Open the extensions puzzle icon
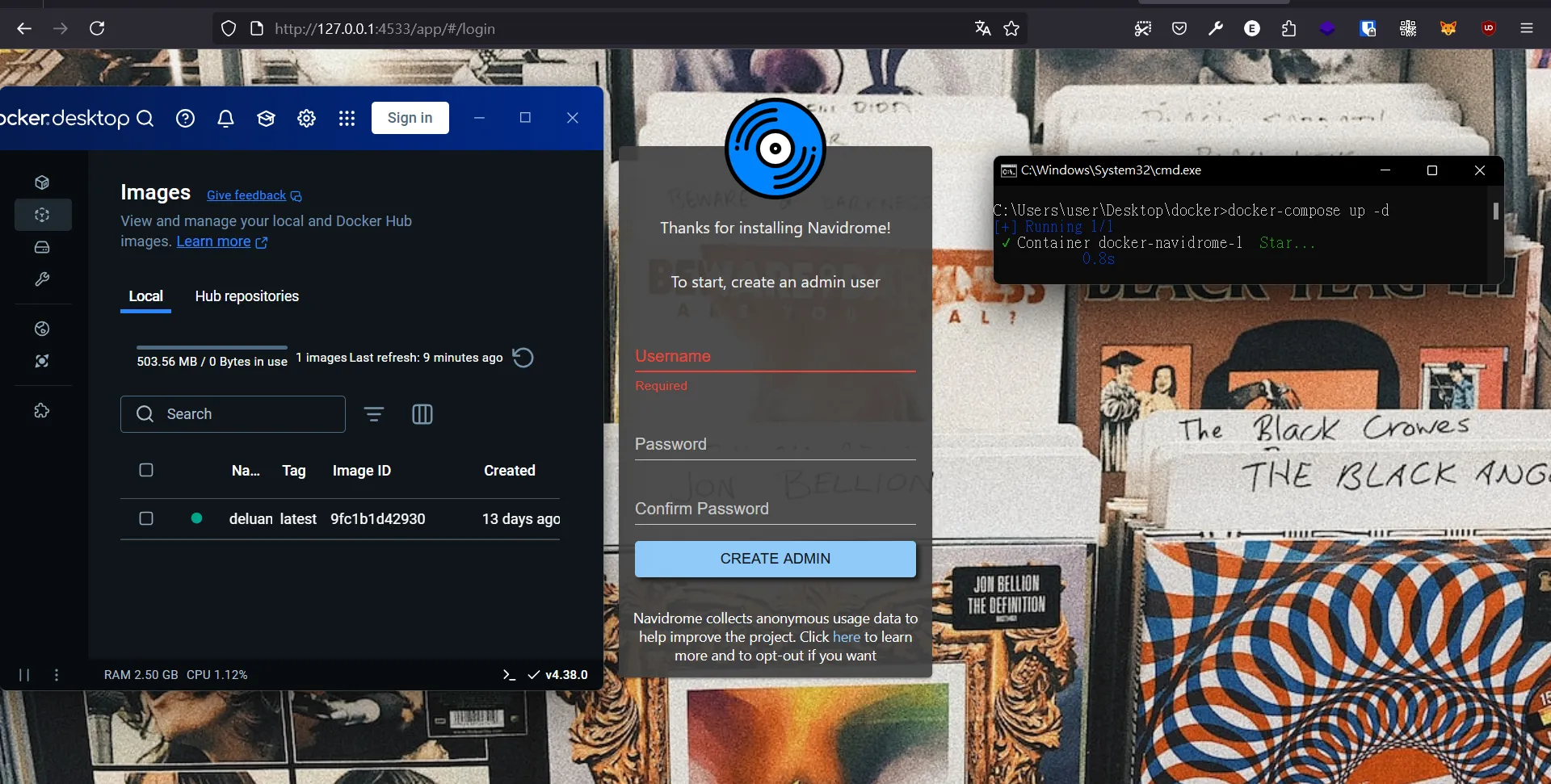The width and height of the screenshot is (1551, 784). click(x=1289, y=28)
